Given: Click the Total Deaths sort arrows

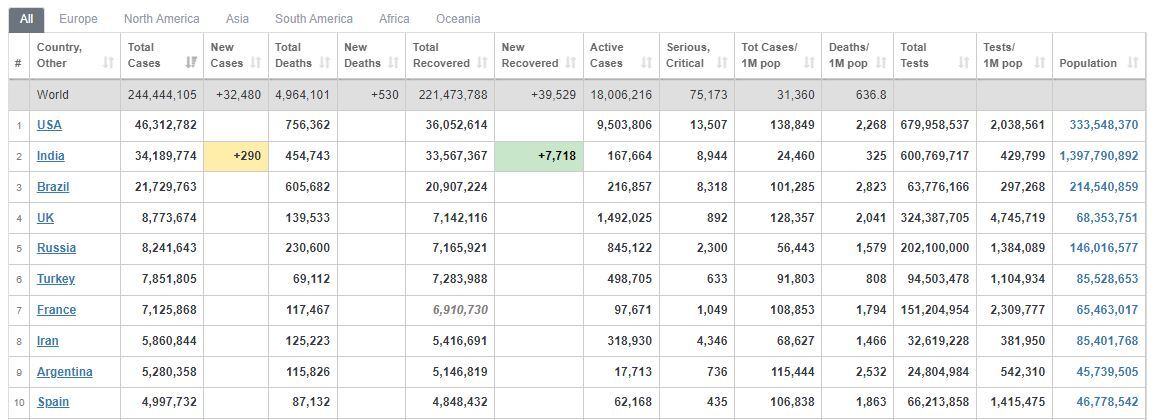Looking at the screenshot, I should tap(325, 63).
